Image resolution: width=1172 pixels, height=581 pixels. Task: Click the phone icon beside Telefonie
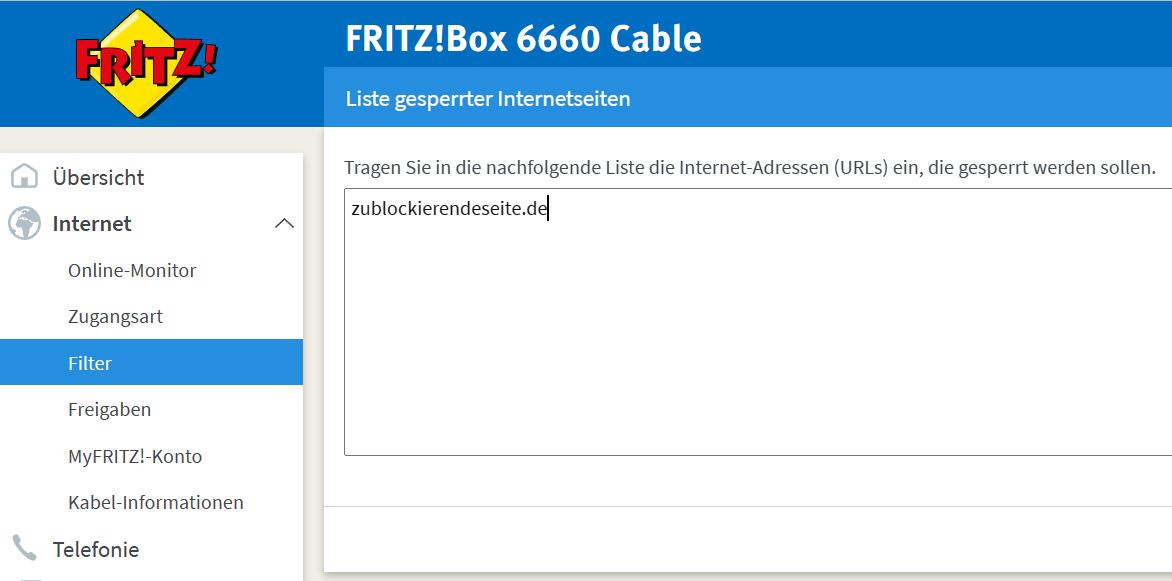[24, 548]
